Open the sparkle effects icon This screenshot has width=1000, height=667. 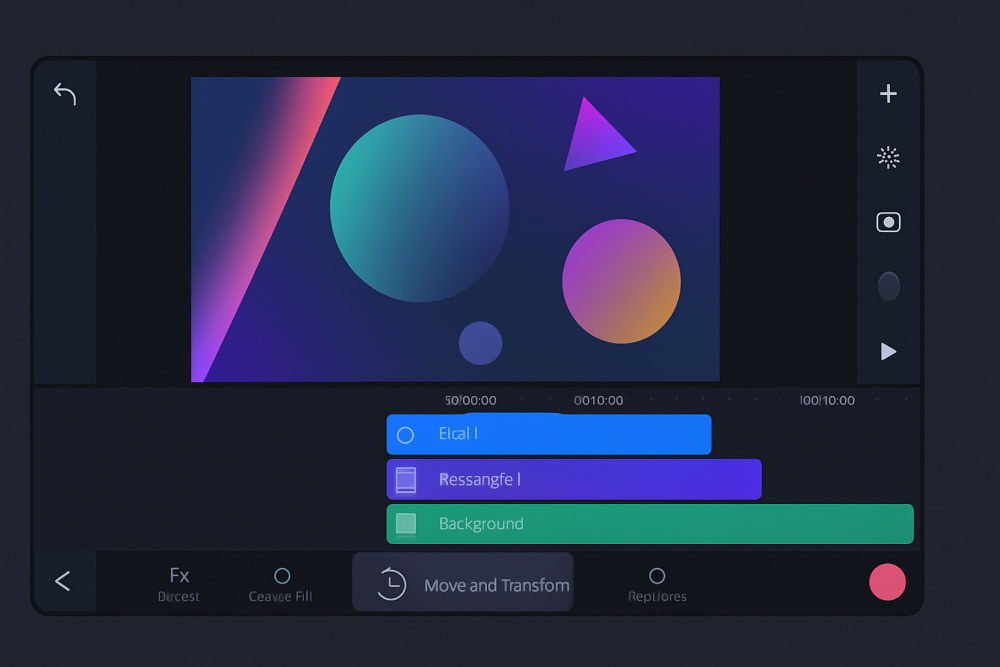tap(888, 157)
